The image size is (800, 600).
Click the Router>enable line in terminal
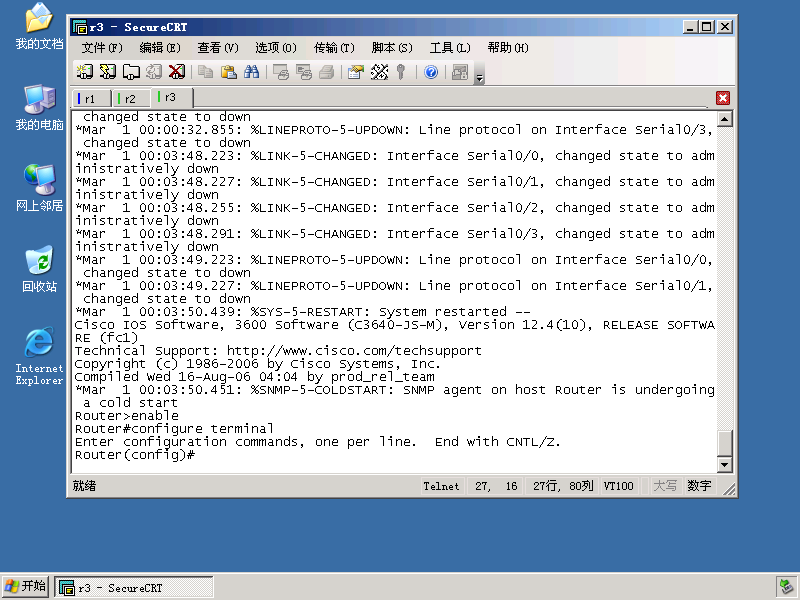(x=127, y=416)
